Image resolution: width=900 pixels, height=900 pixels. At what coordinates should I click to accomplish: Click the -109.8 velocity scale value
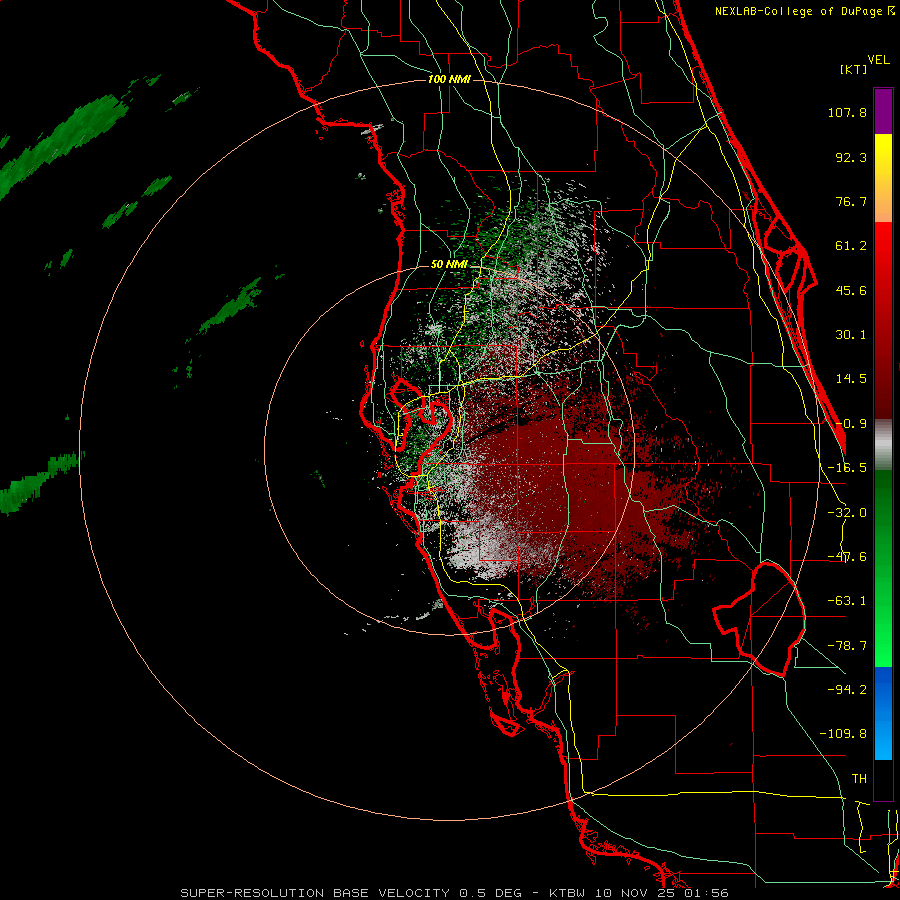[843, 734]
